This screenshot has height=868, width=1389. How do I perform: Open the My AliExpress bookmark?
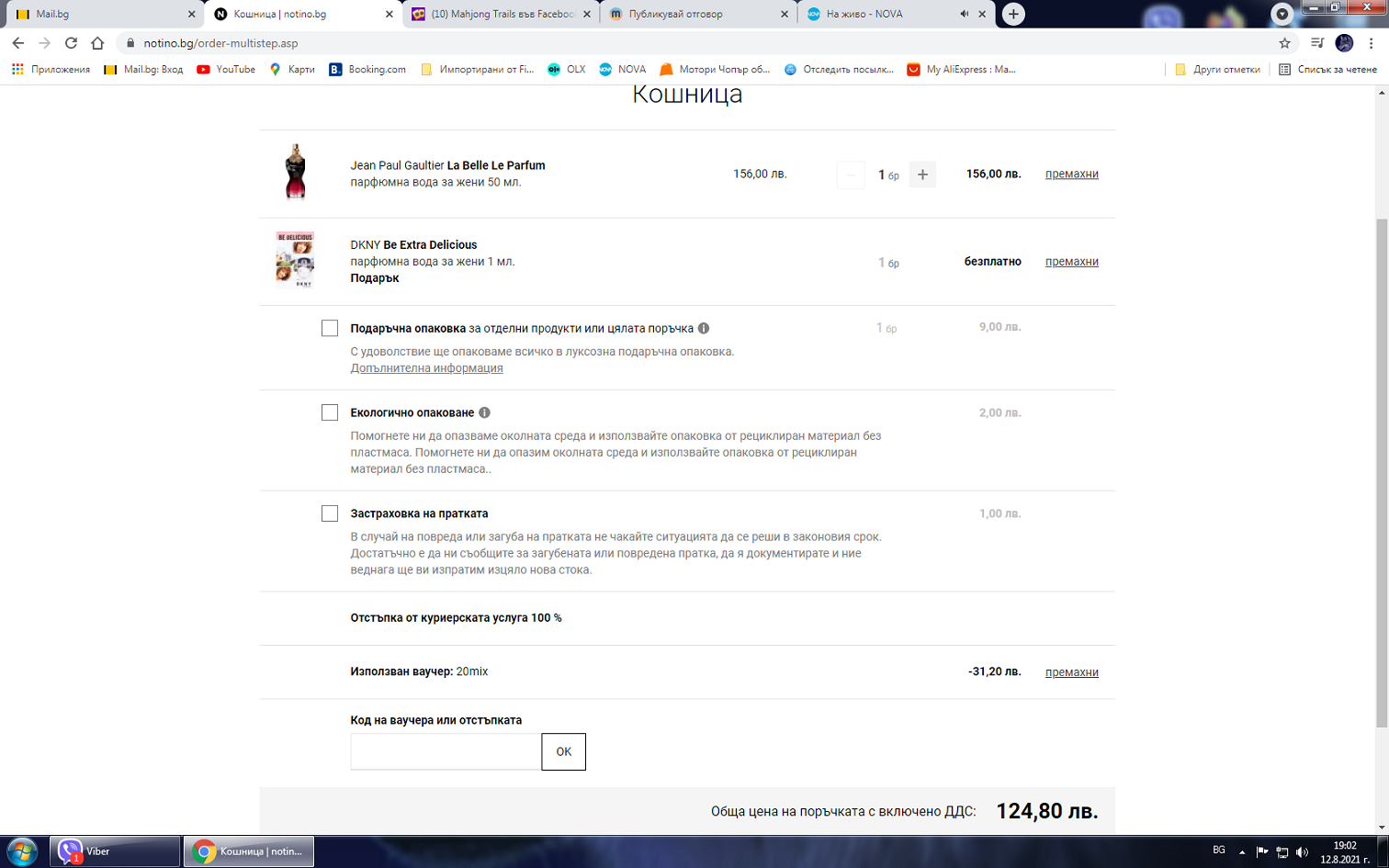click(x=961, y=69)
